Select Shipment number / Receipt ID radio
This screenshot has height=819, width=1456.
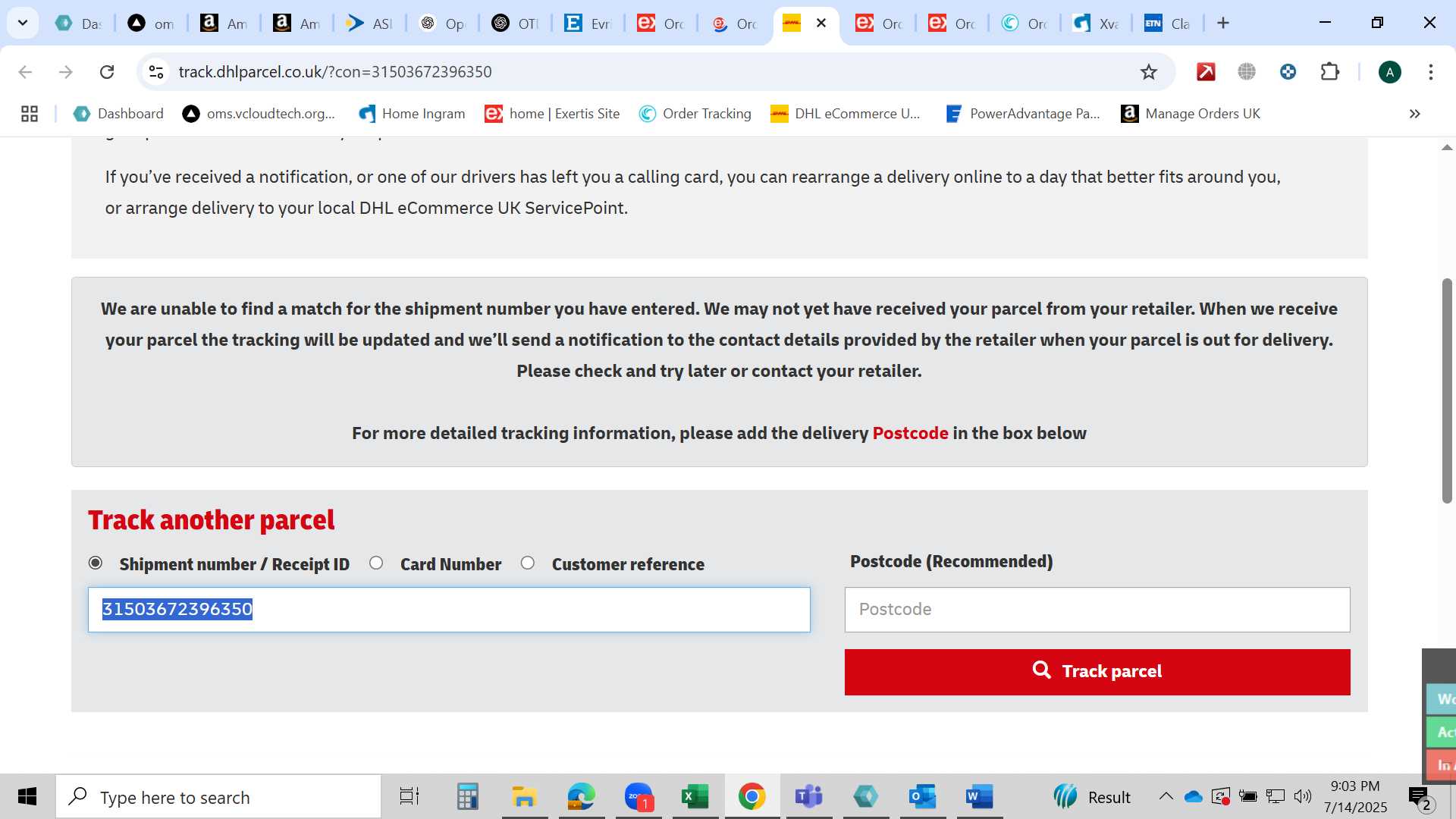(x=96, y=563)
